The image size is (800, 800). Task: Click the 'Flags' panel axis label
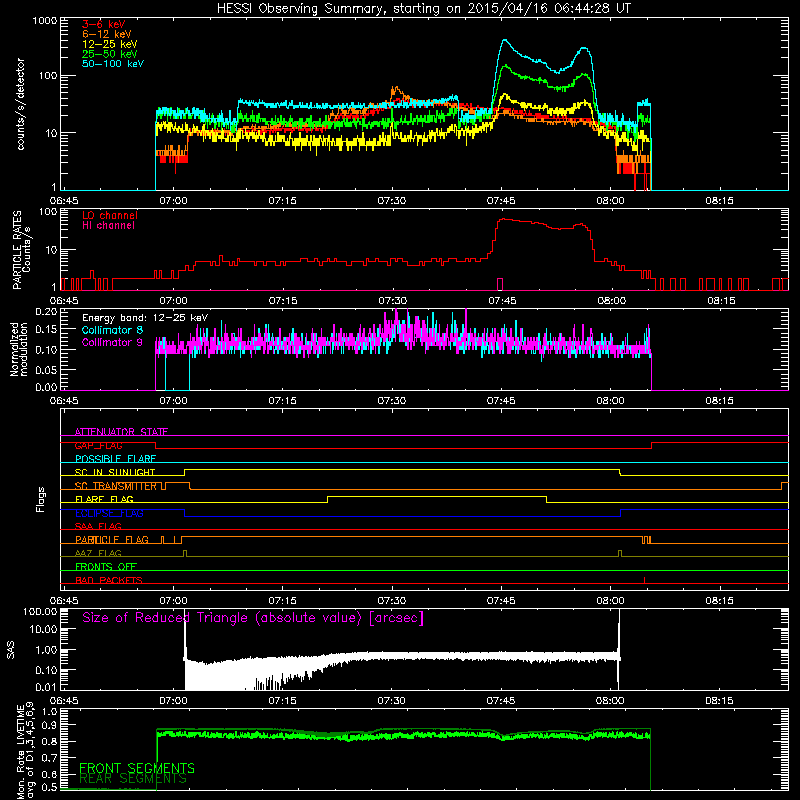click(41, 500)
